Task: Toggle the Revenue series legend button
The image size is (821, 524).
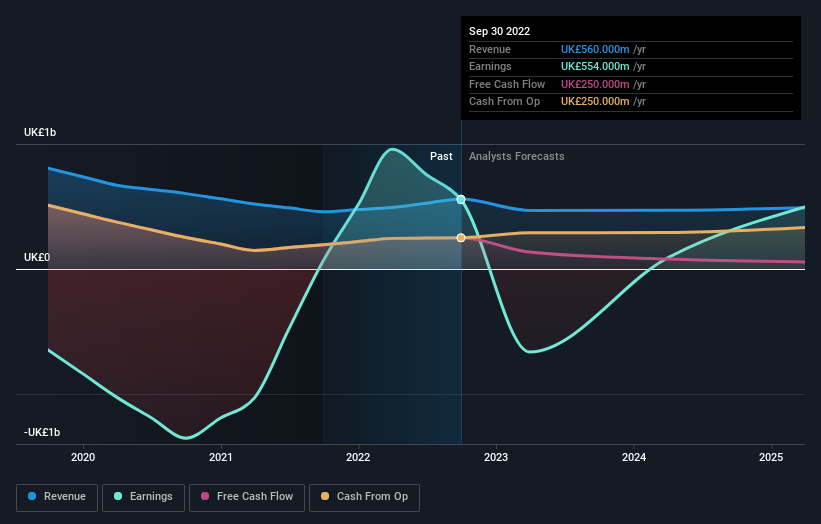Action: [x=57, y=497]
